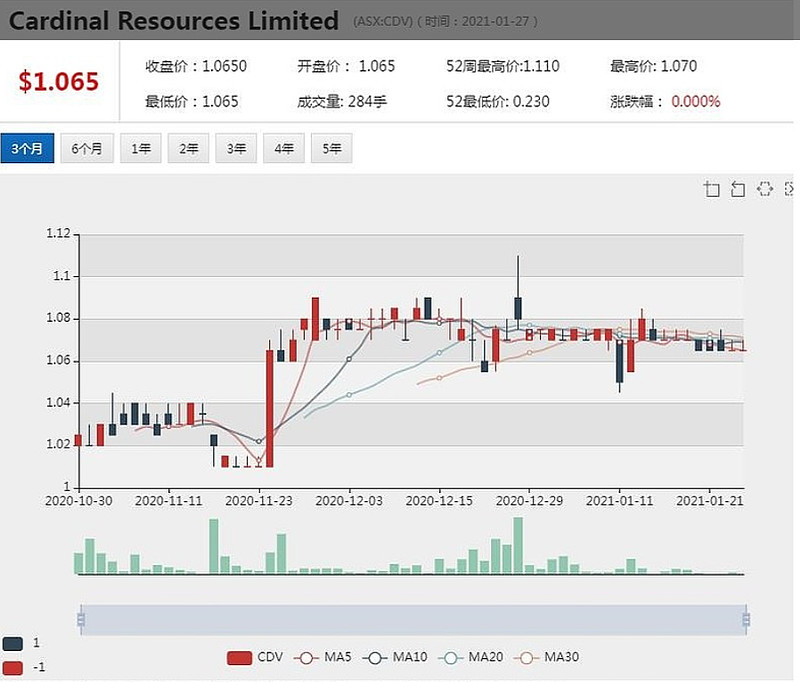This screenshot has width=800, height=682.
Task: Click the ASX:CDV ticker date text
Action: [445, 22]
